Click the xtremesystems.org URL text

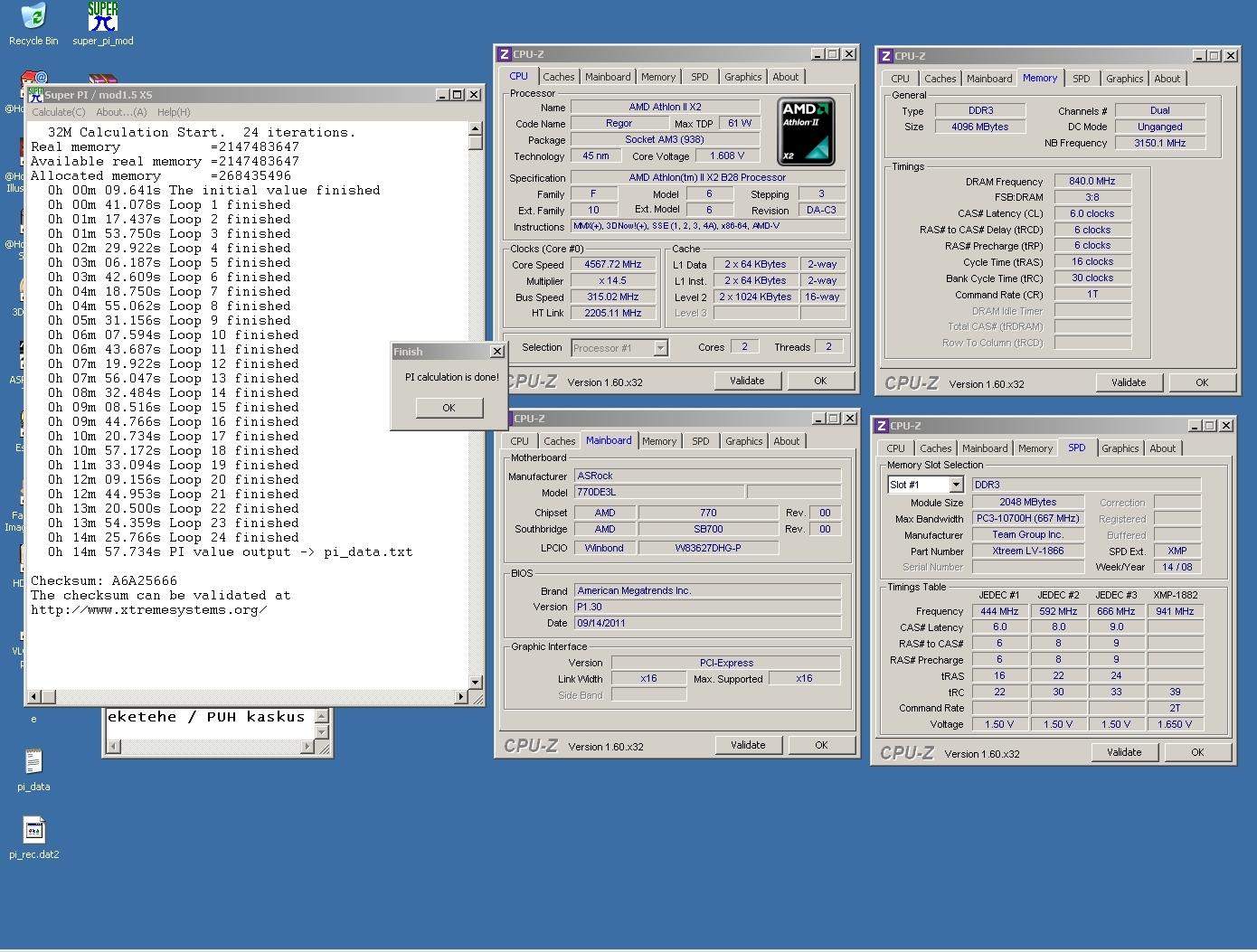[x=149, y=609]
